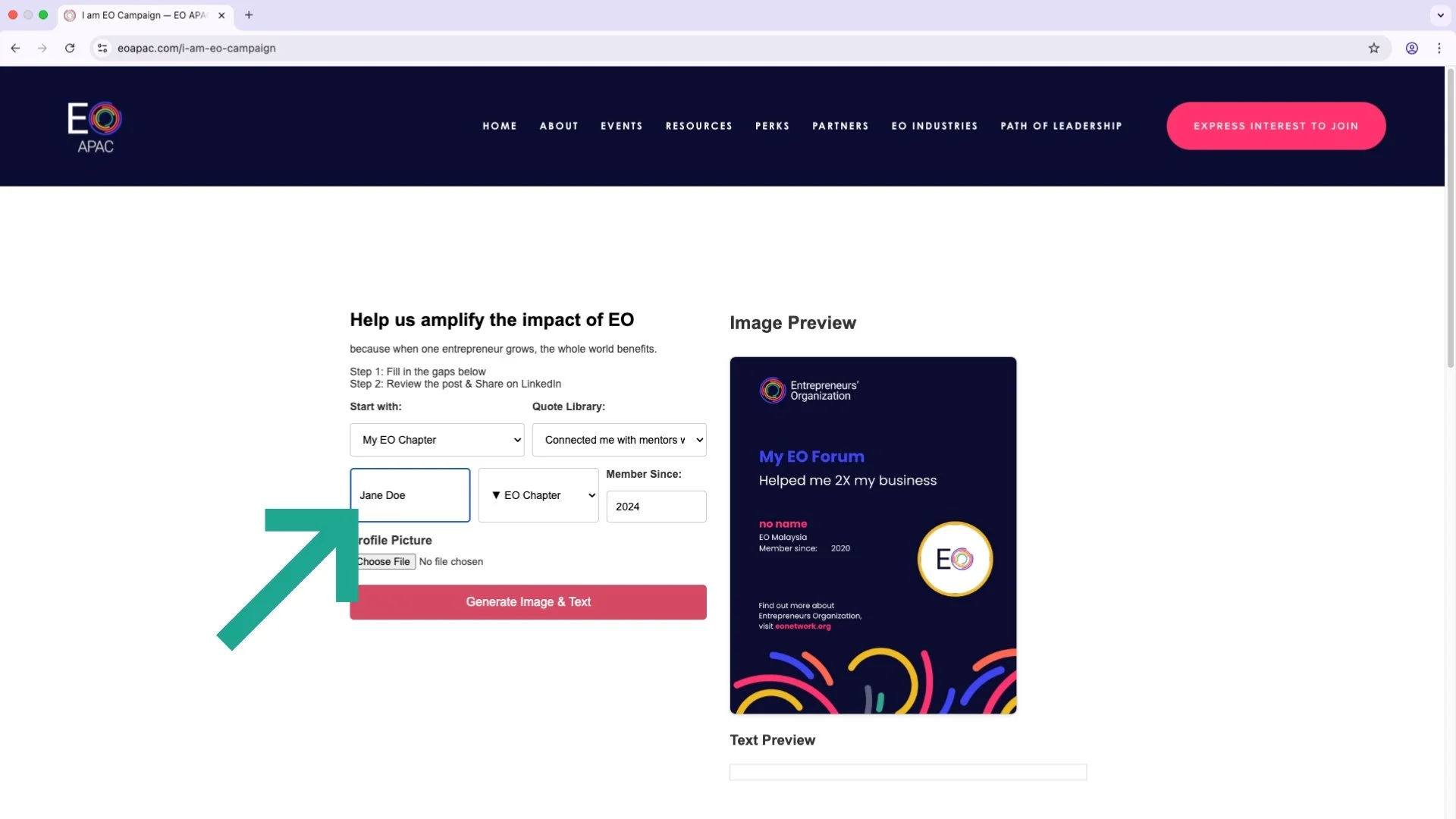Open the Chrome three-dot menu

pos(1439,48)
